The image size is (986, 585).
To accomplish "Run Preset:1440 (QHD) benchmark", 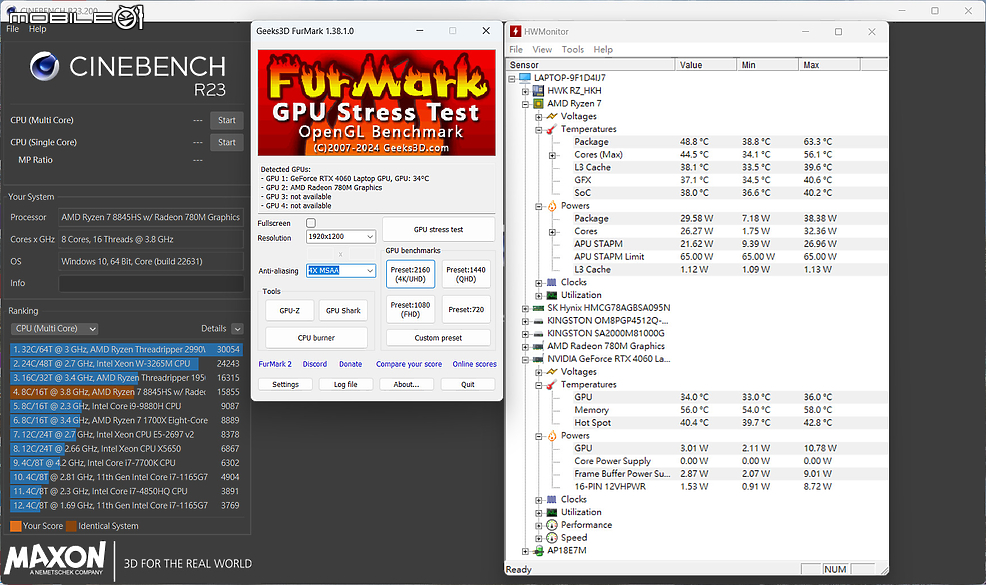I will coord(466,274).
